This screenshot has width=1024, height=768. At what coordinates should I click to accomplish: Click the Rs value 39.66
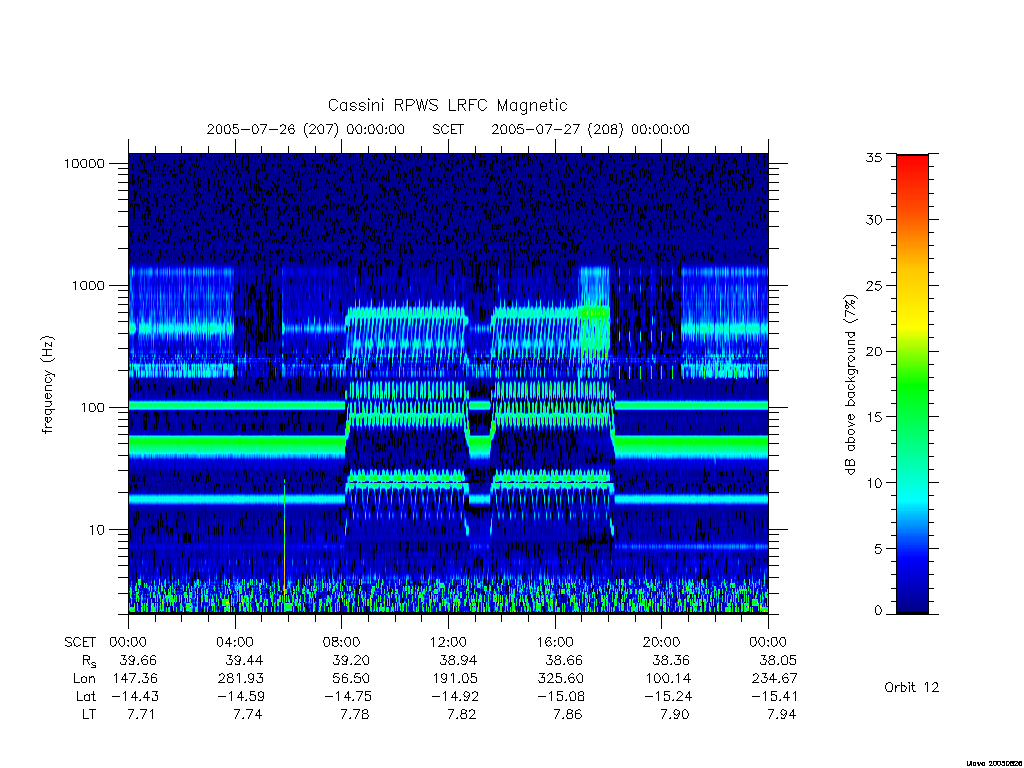coord(138,660)
